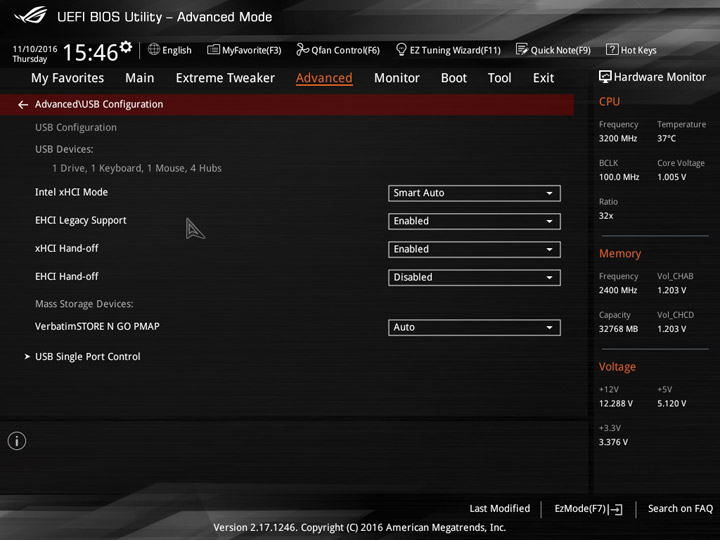The width and height of the screenshot is (720, 540).
Task: Click the back arrow in the breadcrumb bar
Action: [x=23, y=105]
